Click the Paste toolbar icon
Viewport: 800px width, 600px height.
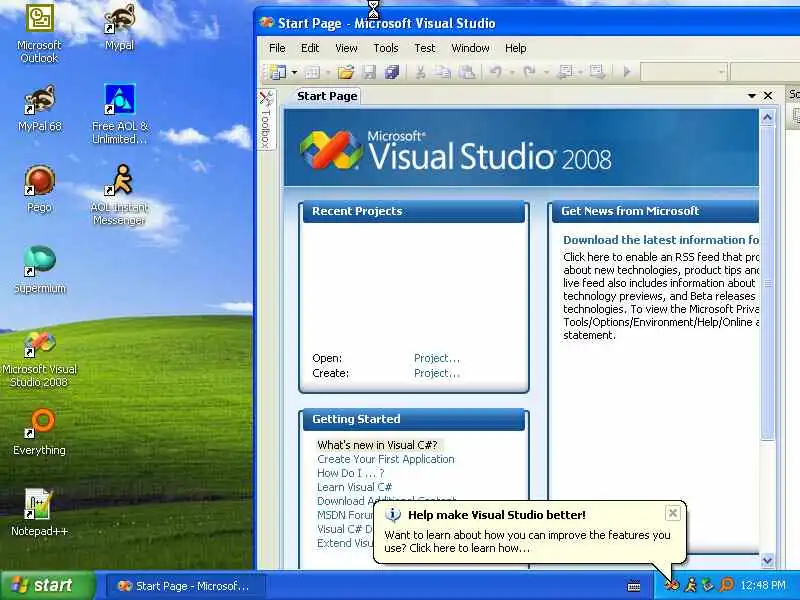click(x=466, y=72)
